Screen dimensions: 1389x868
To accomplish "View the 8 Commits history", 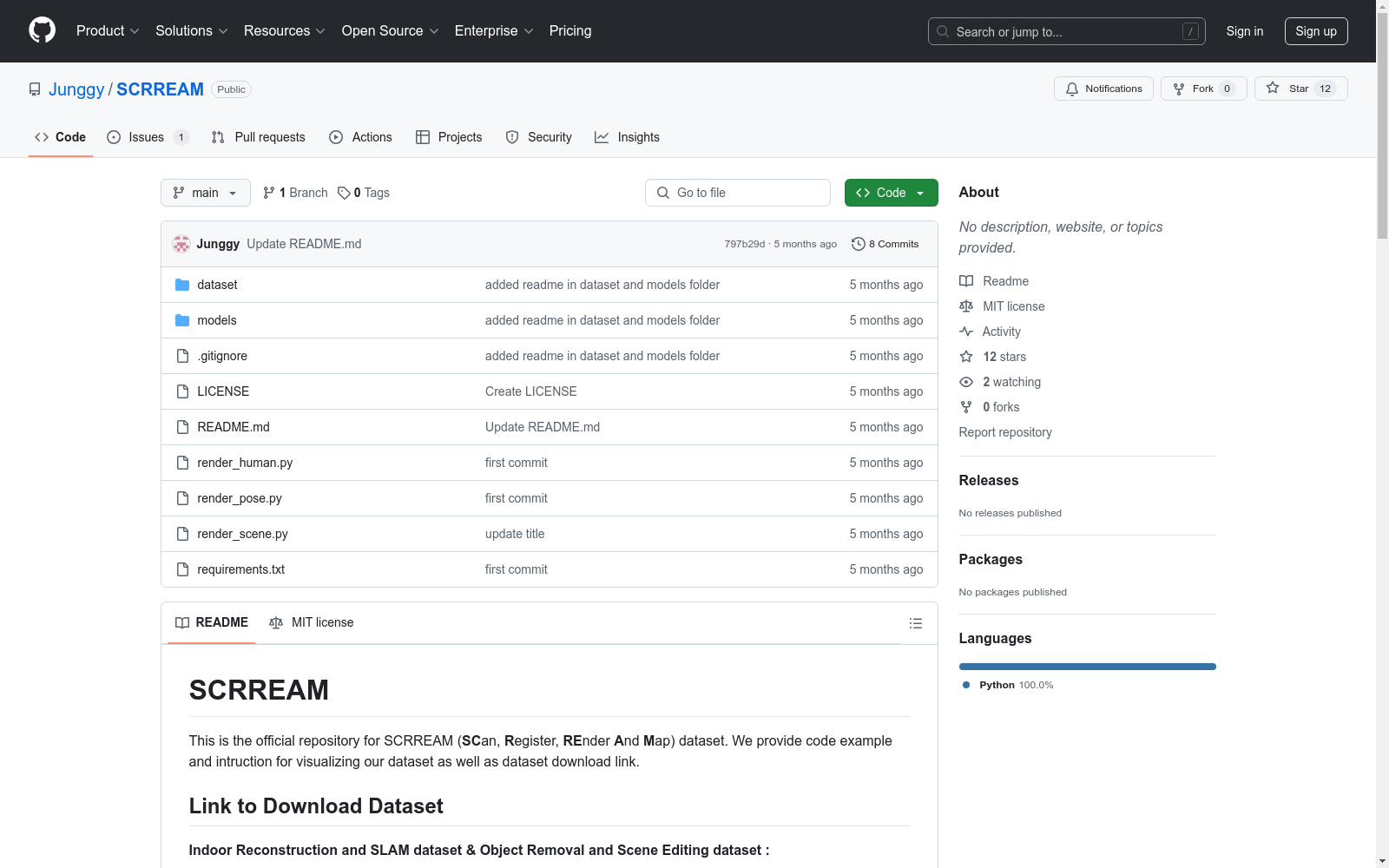I will [885, 244].
